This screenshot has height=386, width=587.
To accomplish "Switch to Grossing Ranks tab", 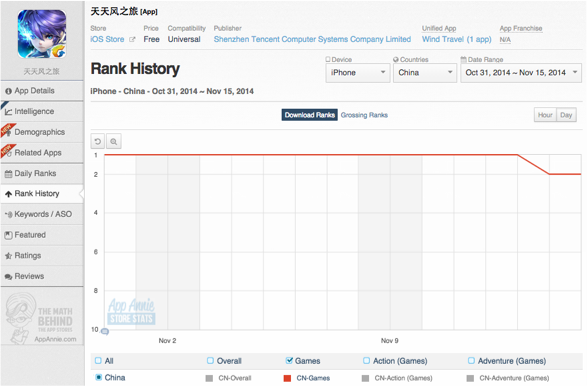I will tap(364, 115).
